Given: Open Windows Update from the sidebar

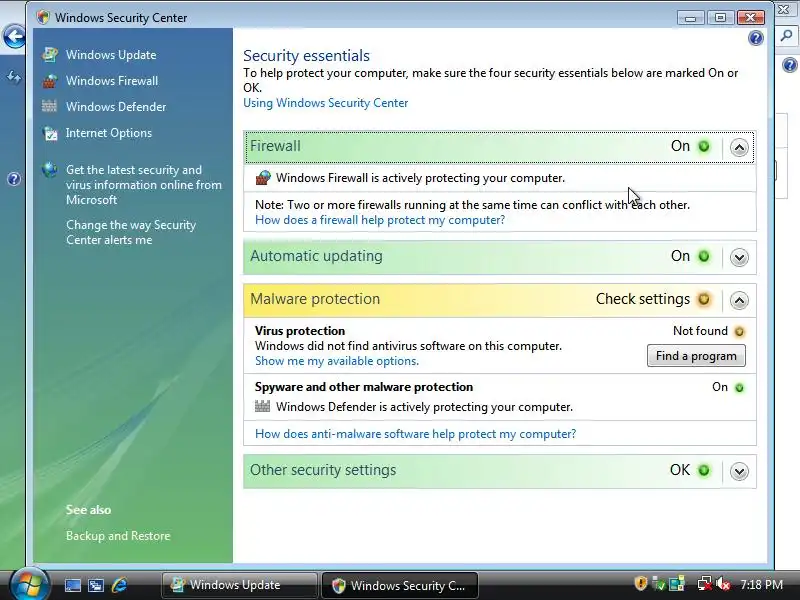Looking at the screenshot, I should point(111,55).
